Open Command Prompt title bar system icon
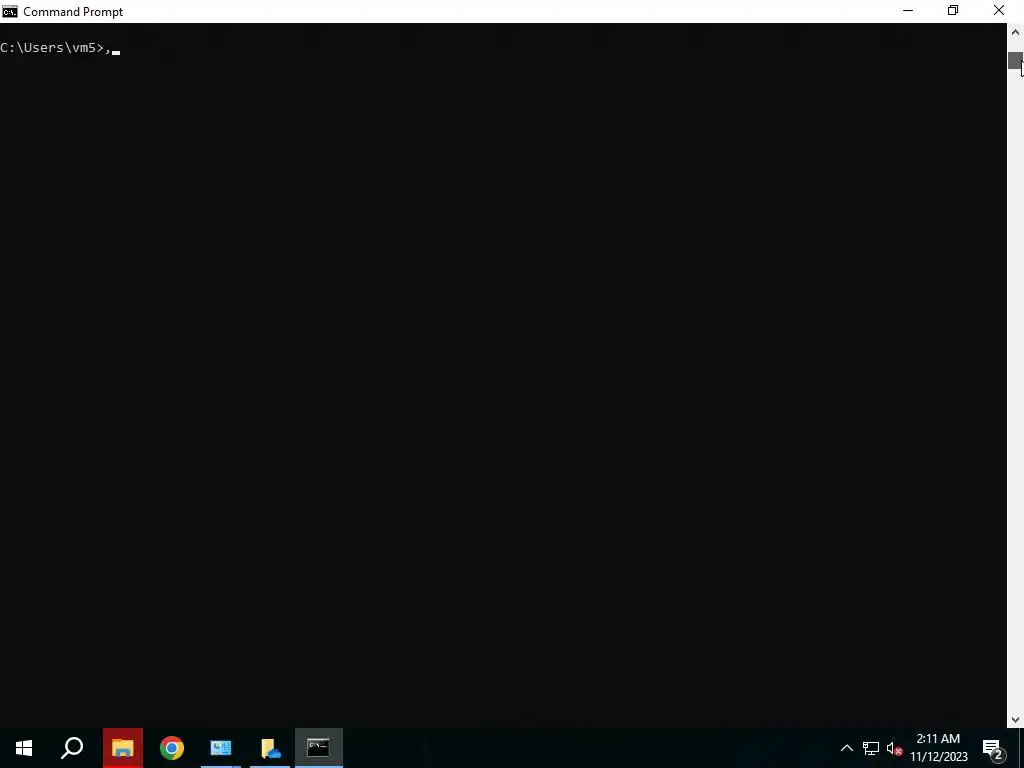Image resolution: width=1024 pixels, height=768 pixels. pyautogui.click(x=10, y=11)
